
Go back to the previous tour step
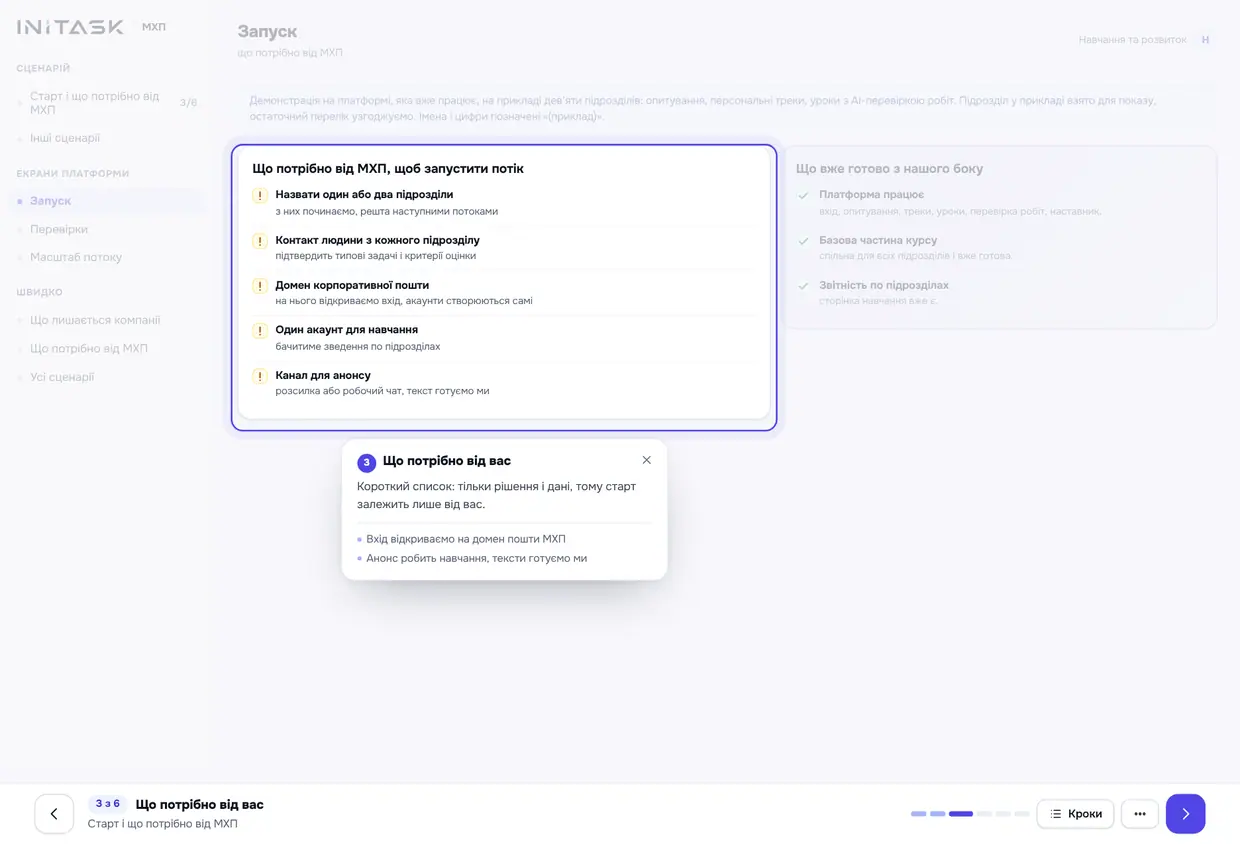click(x=54, y=814)
